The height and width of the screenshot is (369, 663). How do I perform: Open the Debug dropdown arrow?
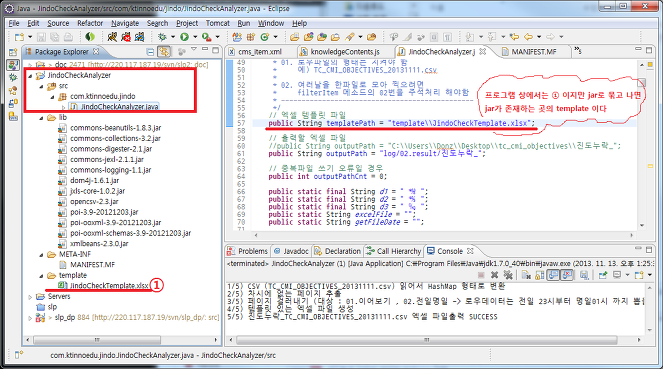pos(173,37)
